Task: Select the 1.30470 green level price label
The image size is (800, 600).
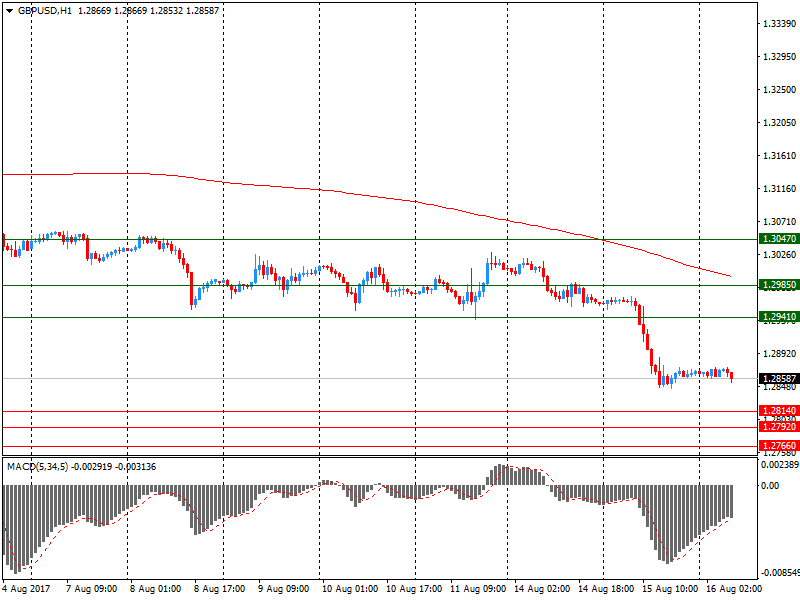Action: (x=779, y=239)
